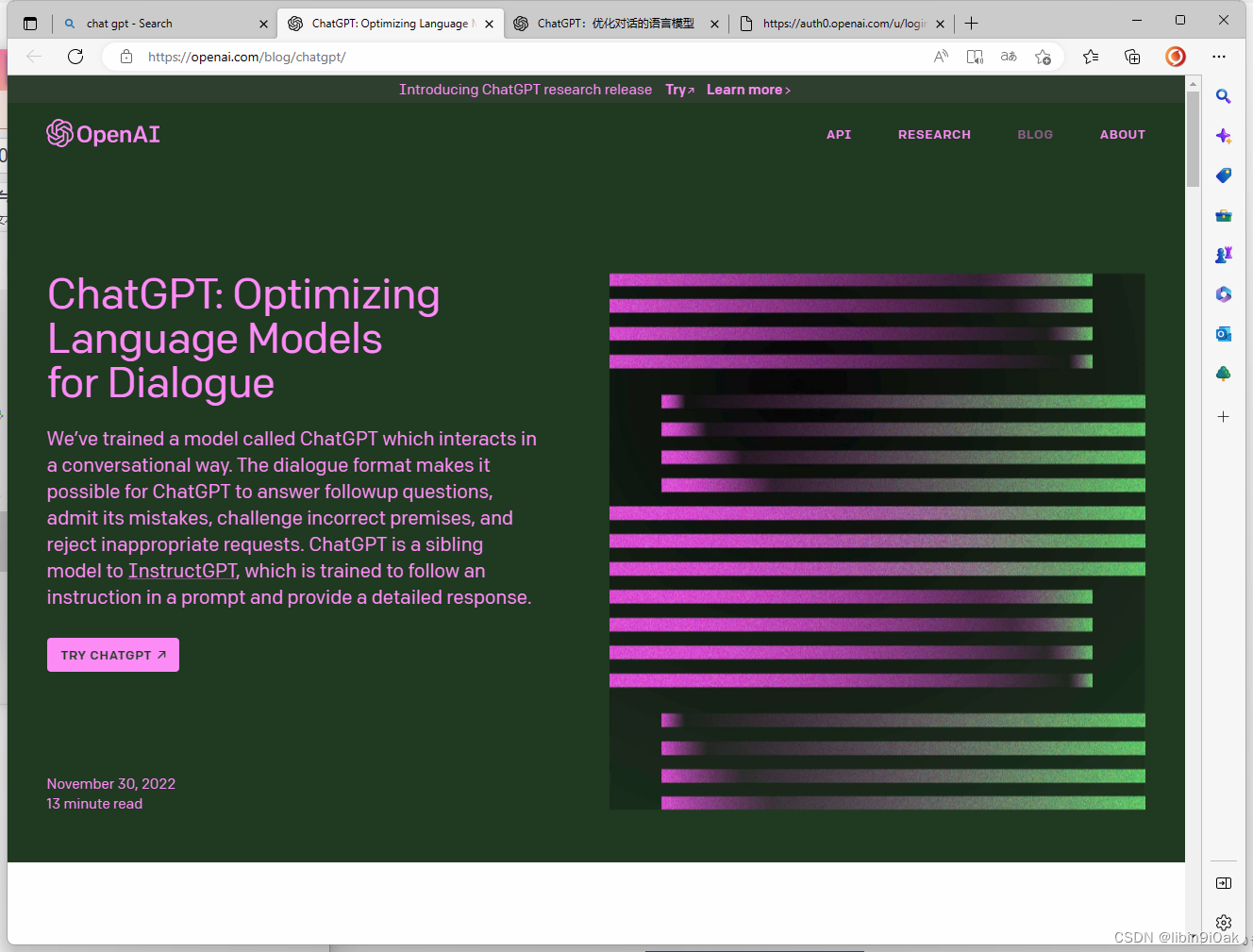This screenshot has width=1253, height=952.
Task: Click the "13 minute read" text
Action: click(94, 804)
